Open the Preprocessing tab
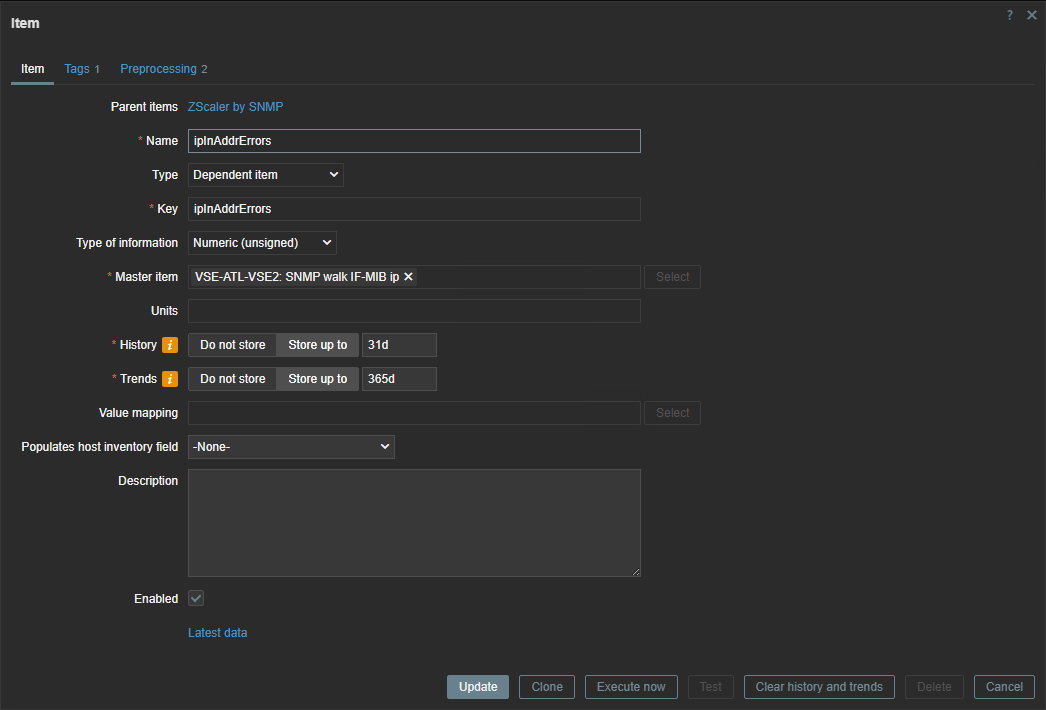The image size is (1046, 710). click(163, 69)
